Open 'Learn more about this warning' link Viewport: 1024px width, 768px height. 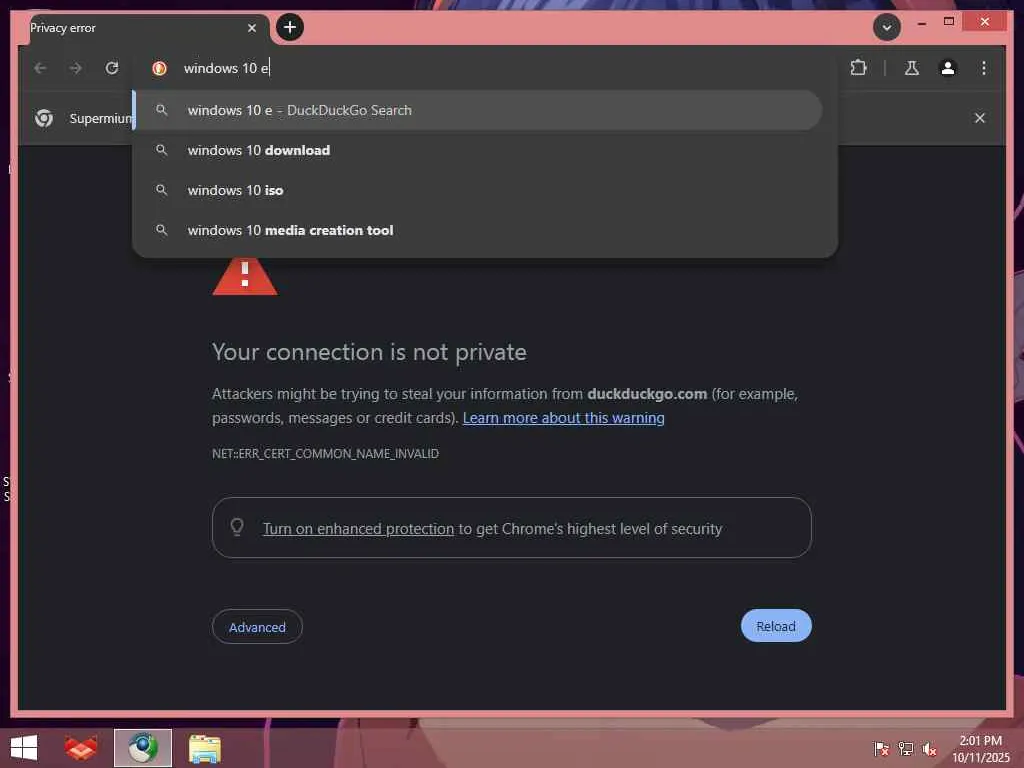pyautogui.click(x=564, y=418)
